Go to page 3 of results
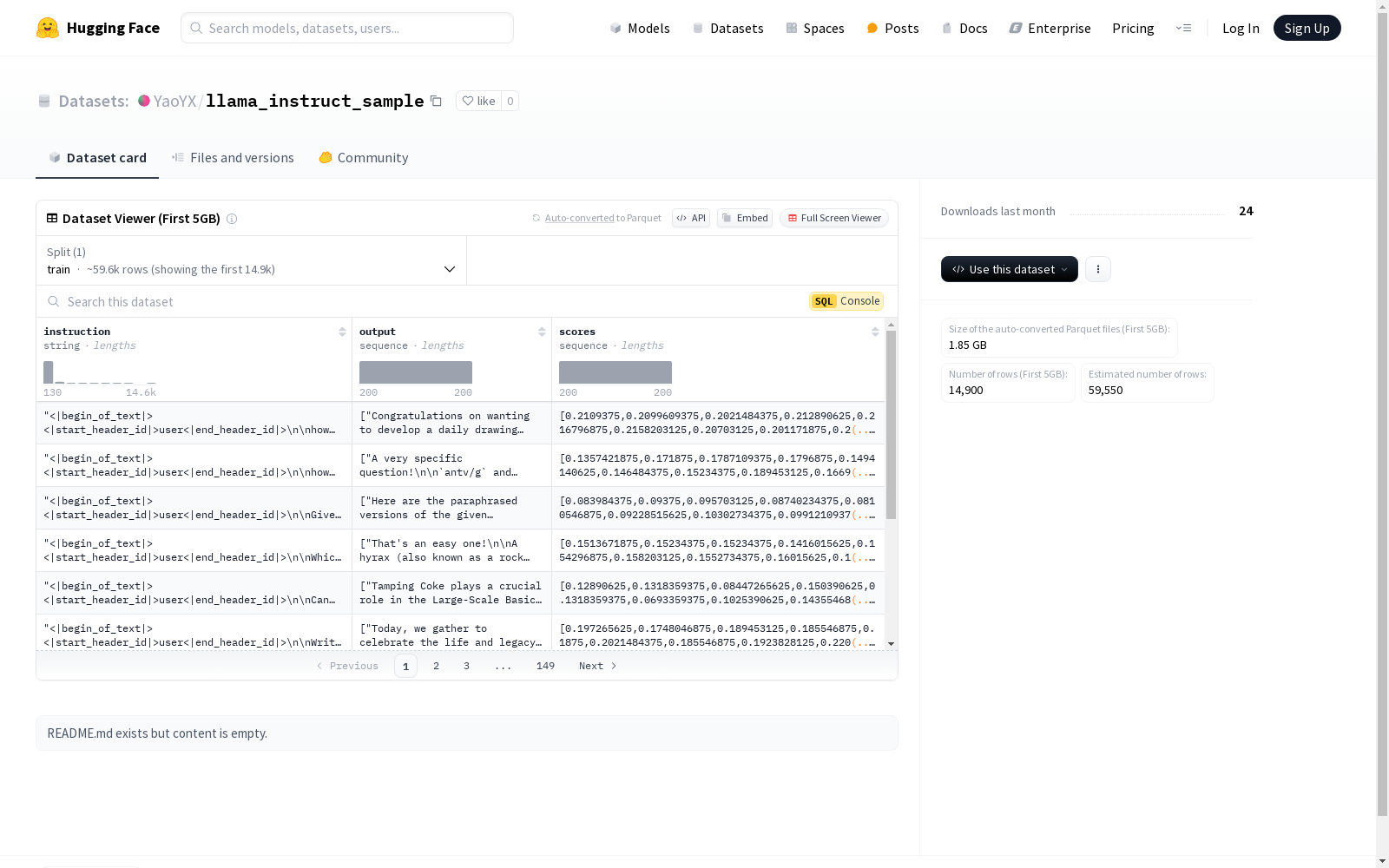1389x868 pixels. coord(466,666)
